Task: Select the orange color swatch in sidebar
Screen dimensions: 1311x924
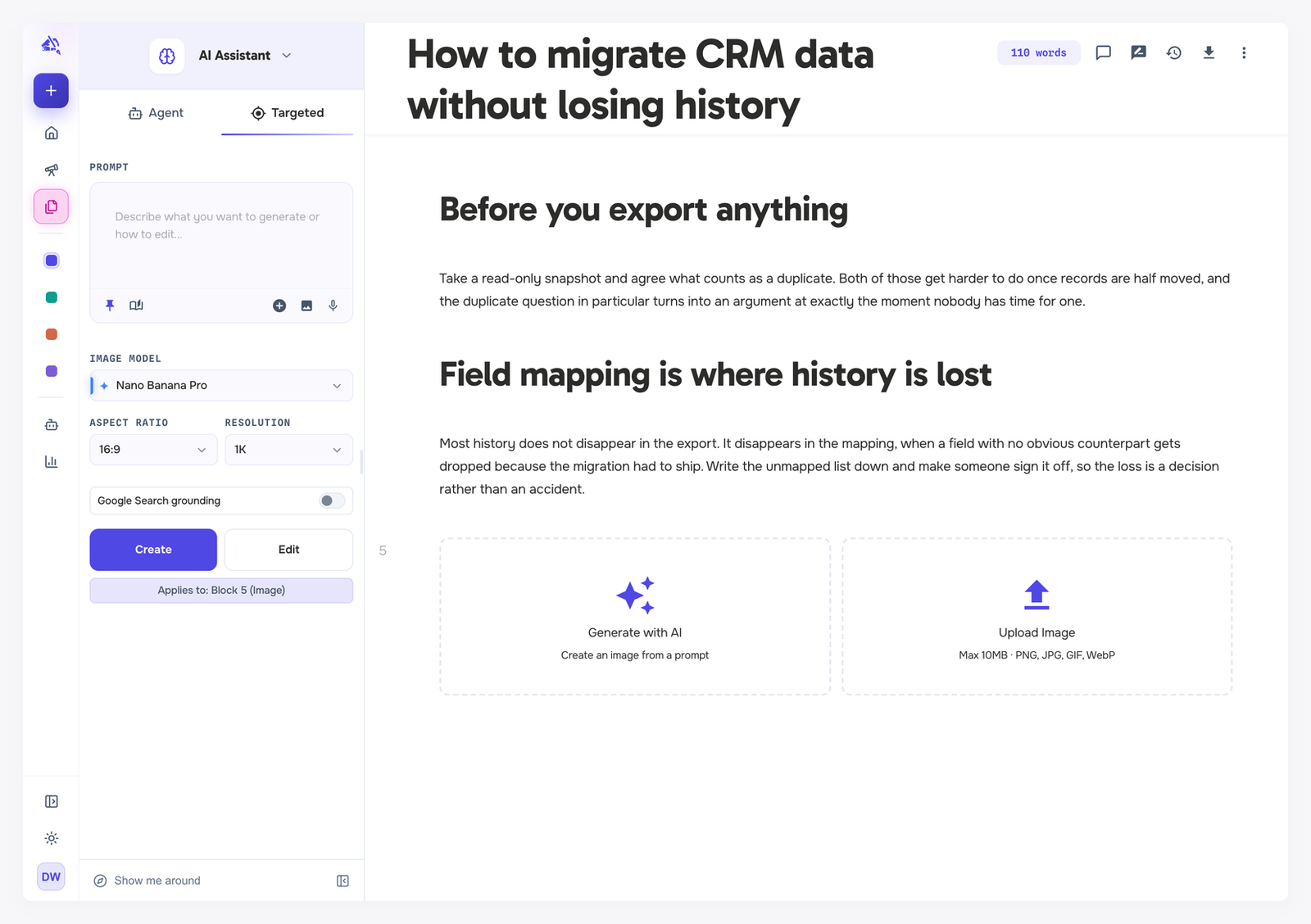Action: (x=51, y=334)
